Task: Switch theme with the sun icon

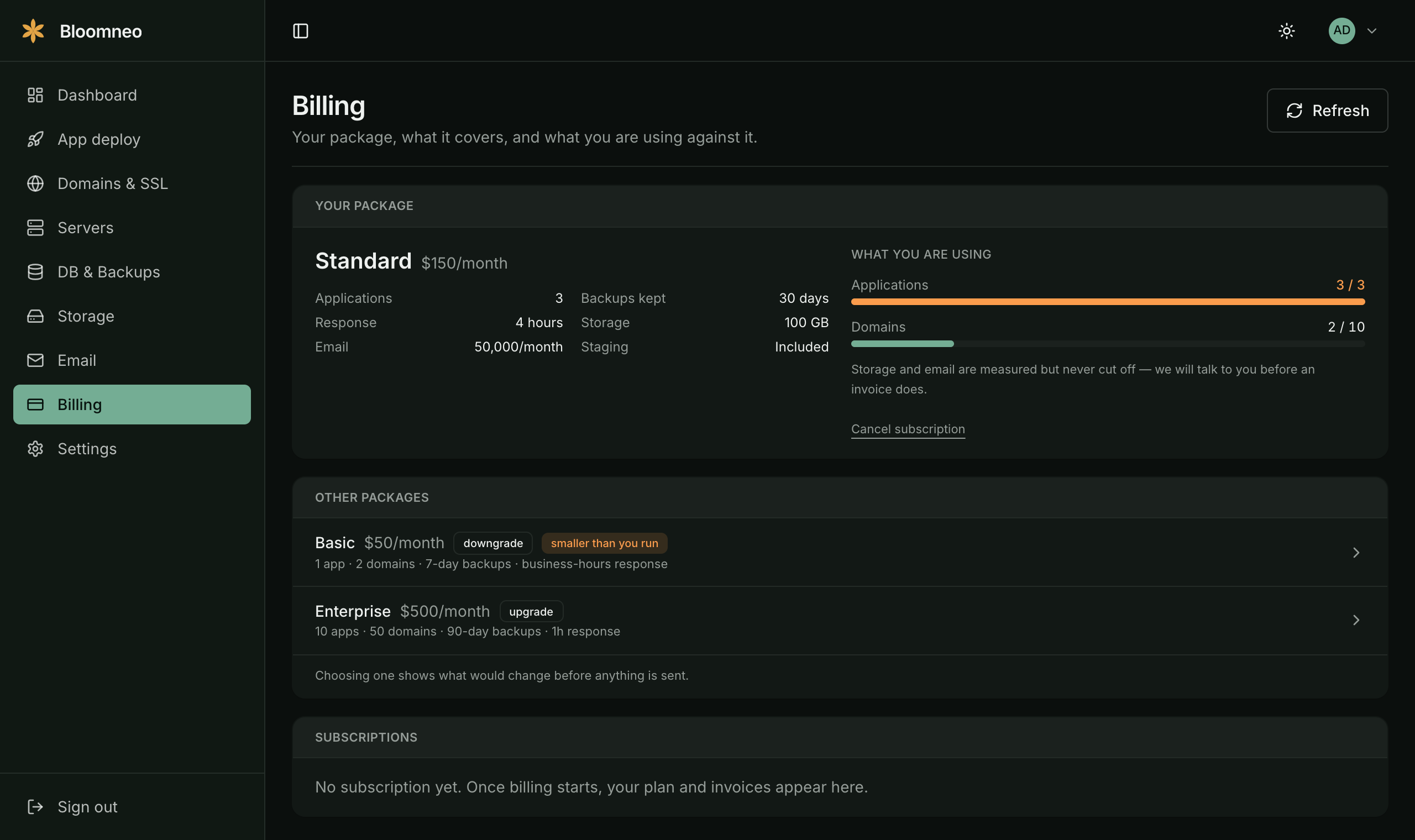Action: (x=1287, y=30)
